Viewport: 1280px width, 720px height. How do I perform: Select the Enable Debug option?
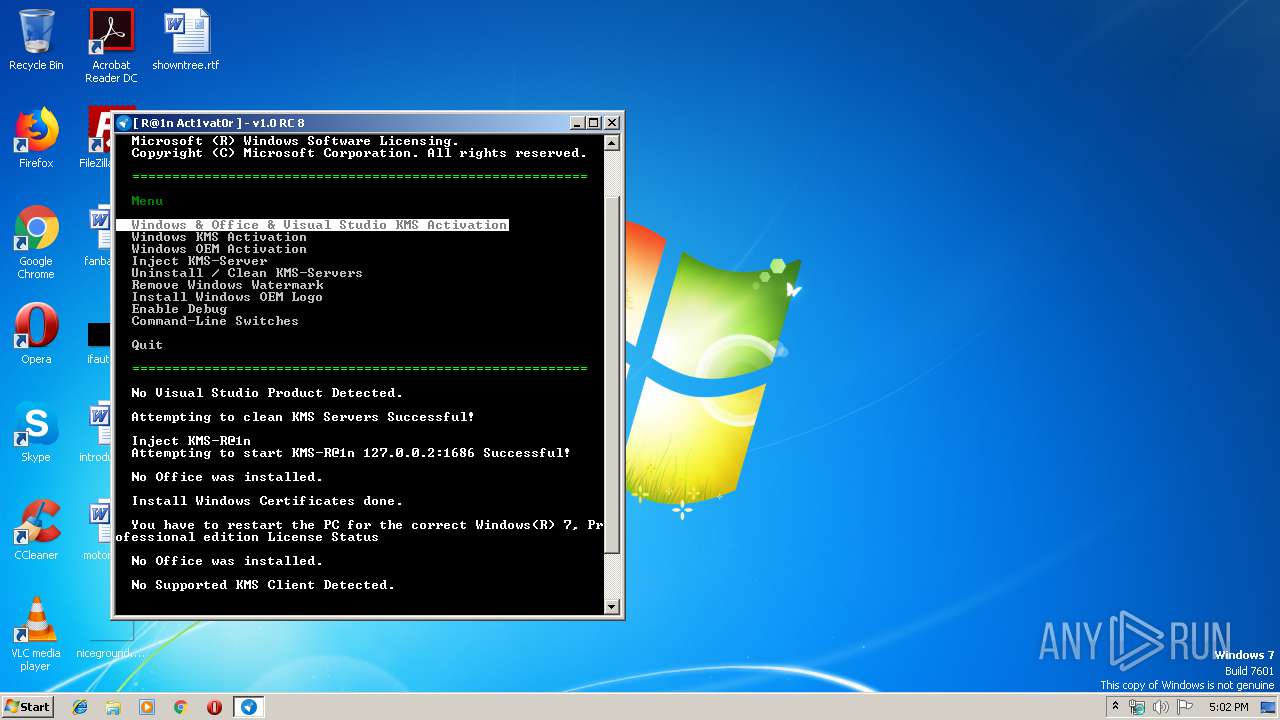[x=179, y=309]
